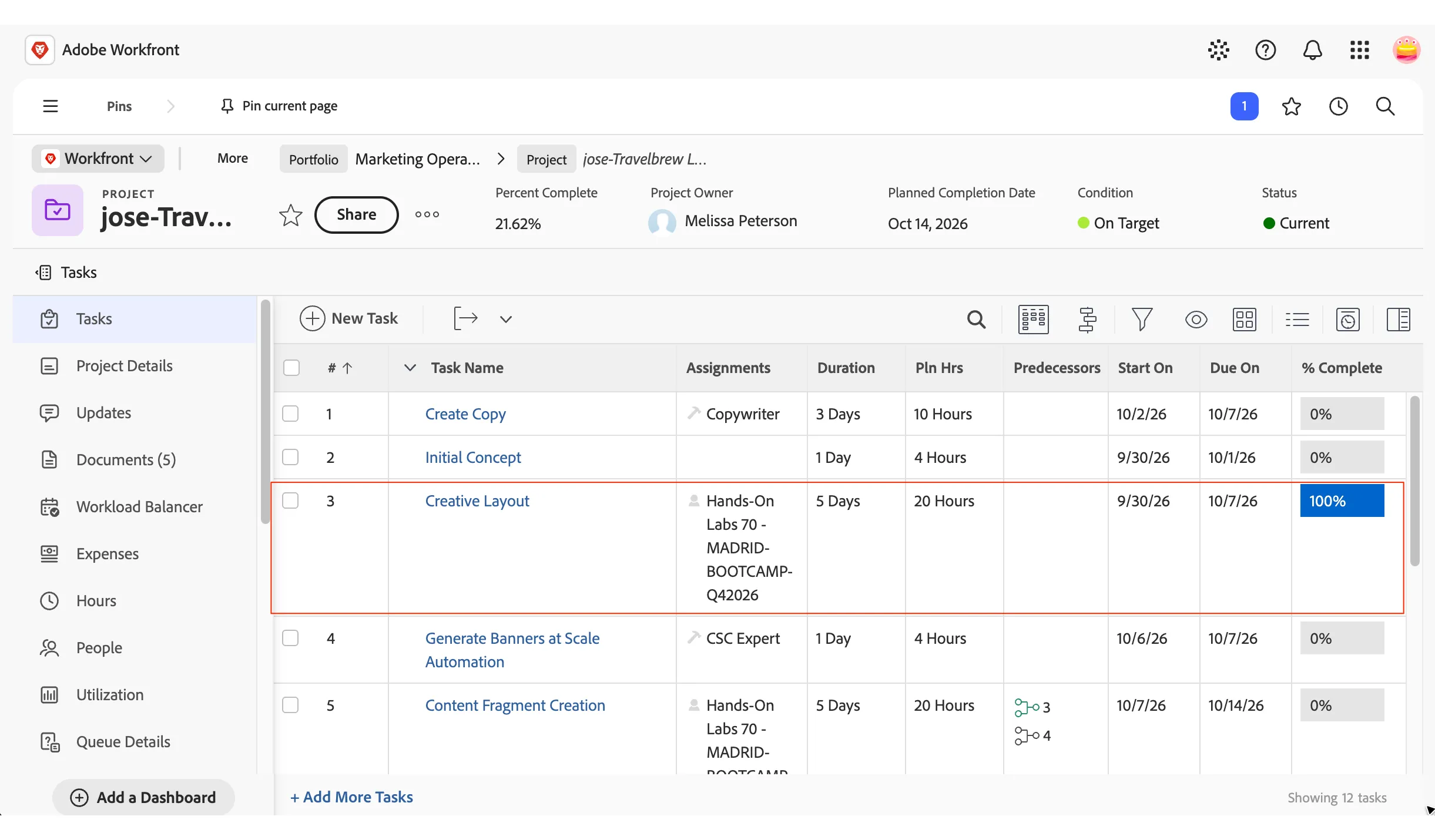Open the help question mark icon
Image resolution: width=1435 pixels, height=840 pixels.
coord(1265,50)
